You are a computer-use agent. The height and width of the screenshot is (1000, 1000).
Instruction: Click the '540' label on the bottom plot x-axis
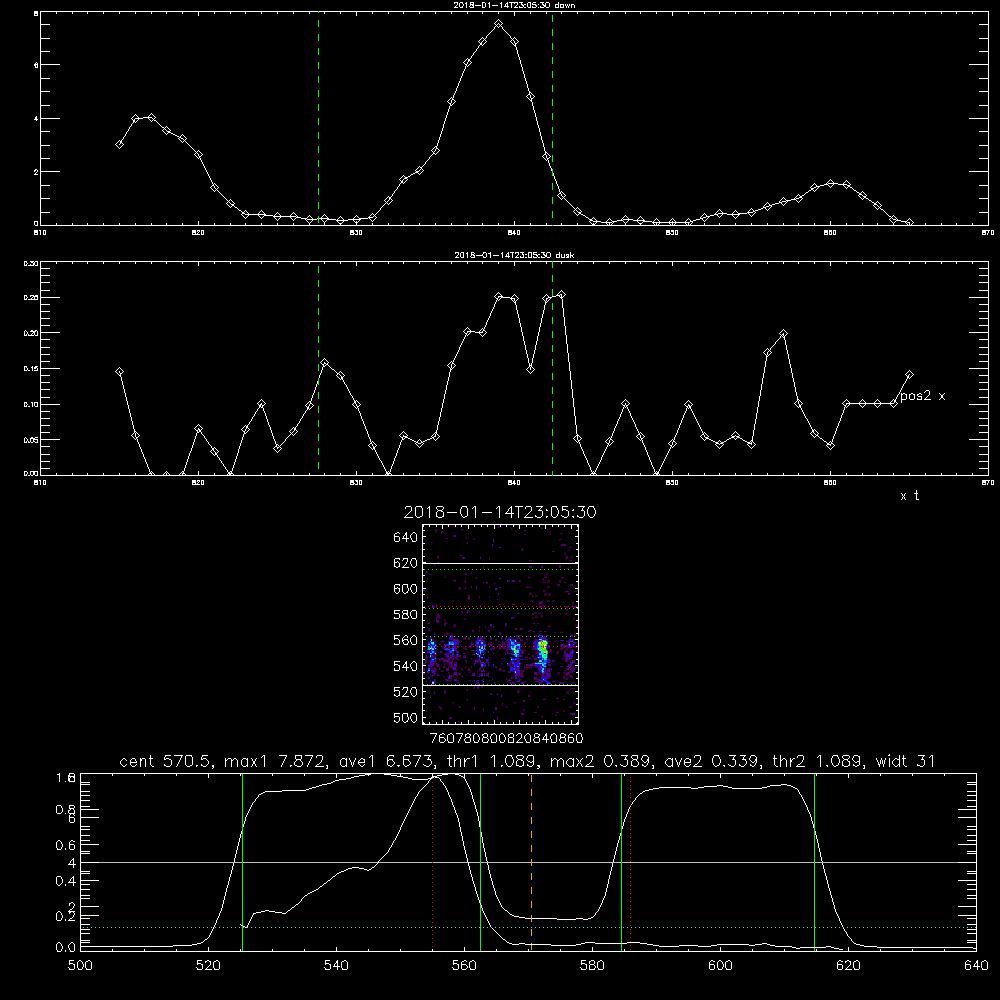pos(336,966)
